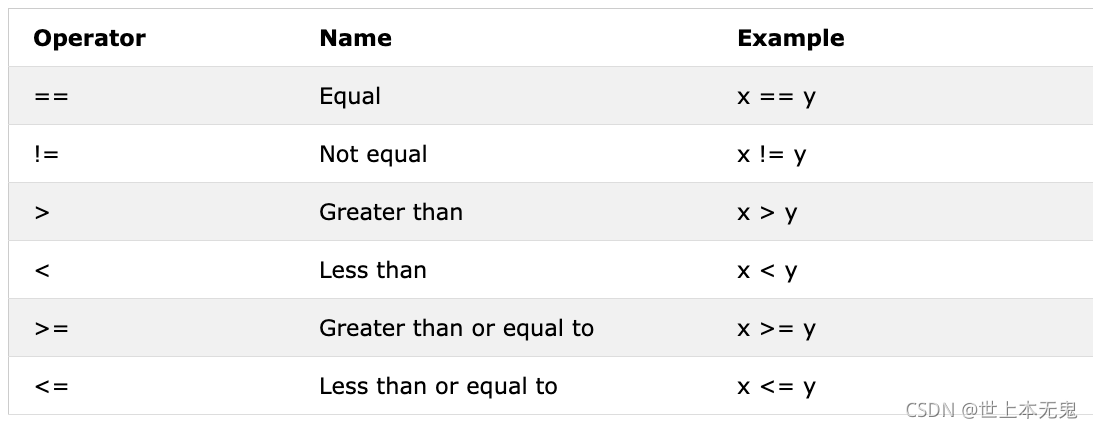This screenshot has height=428, width=1093.
Task: Click the Operator column header
Action: 89,38
